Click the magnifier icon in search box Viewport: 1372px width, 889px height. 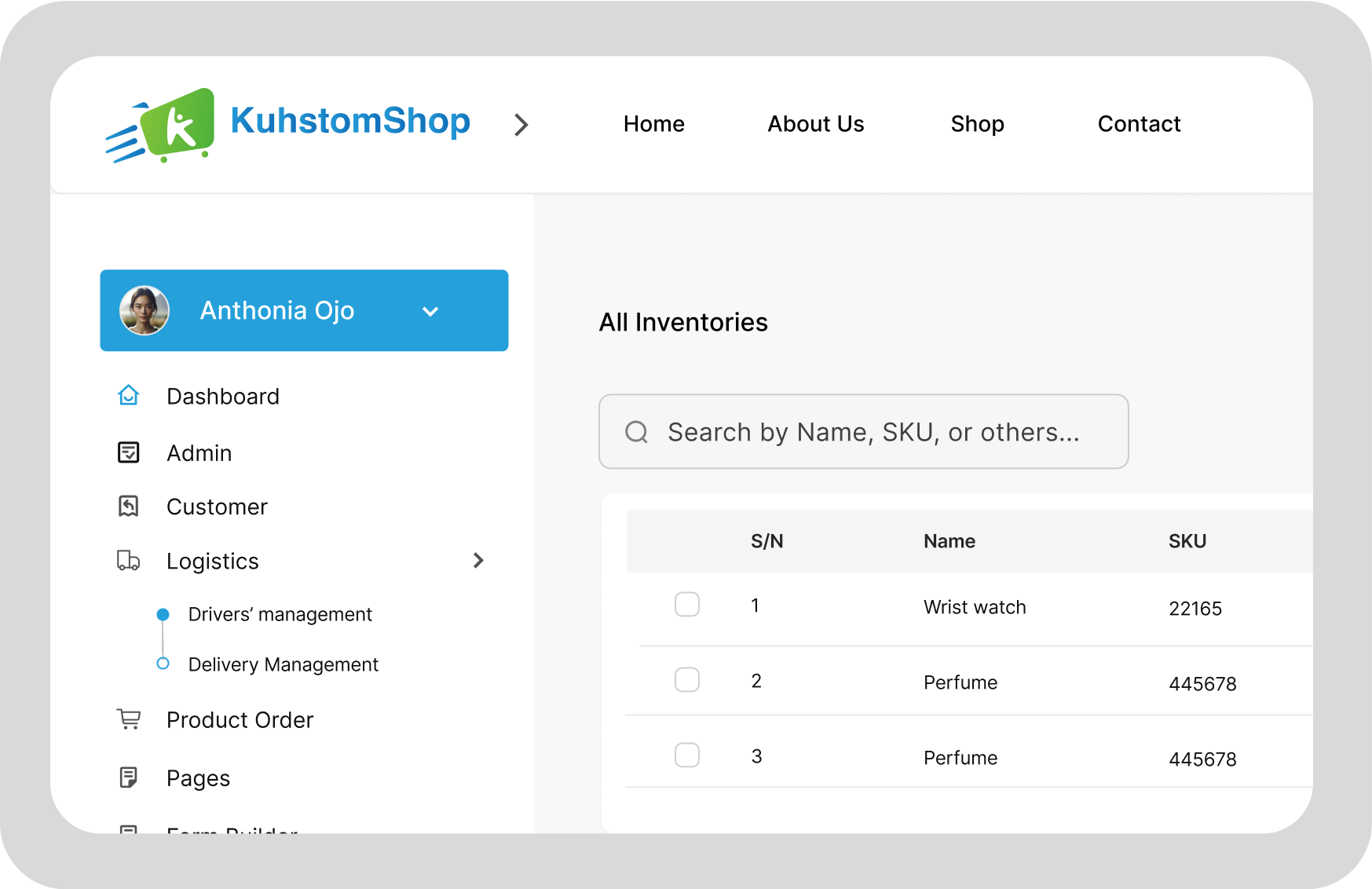(636, 432)
